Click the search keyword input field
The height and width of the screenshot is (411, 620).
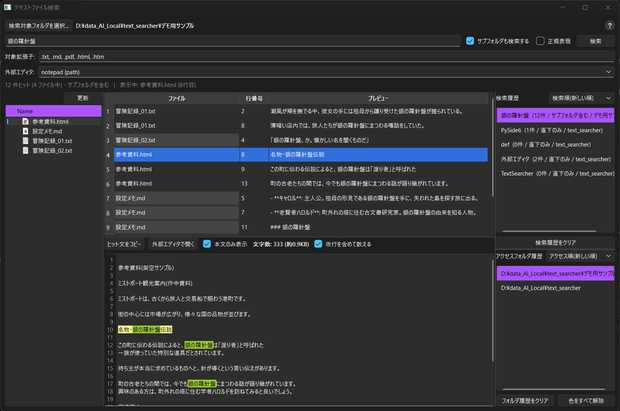(233, 41)
